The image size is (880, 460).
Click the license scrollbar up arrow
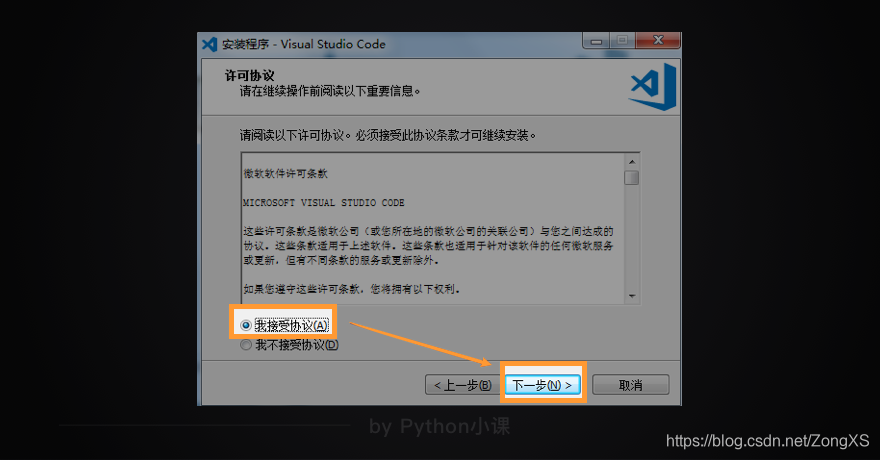(x=632, y=162)
